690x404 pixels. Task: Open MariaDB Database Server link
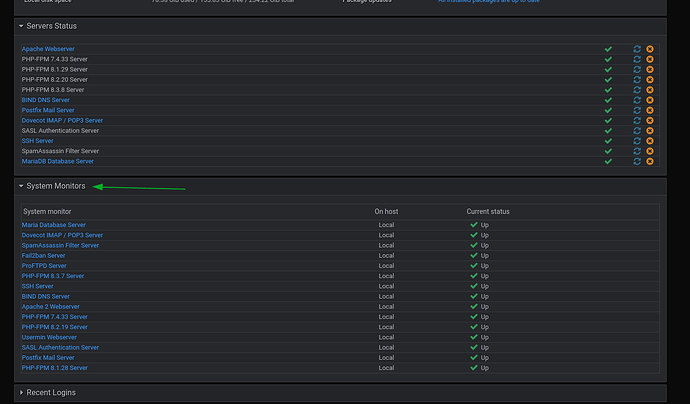[x=58, y=161]
